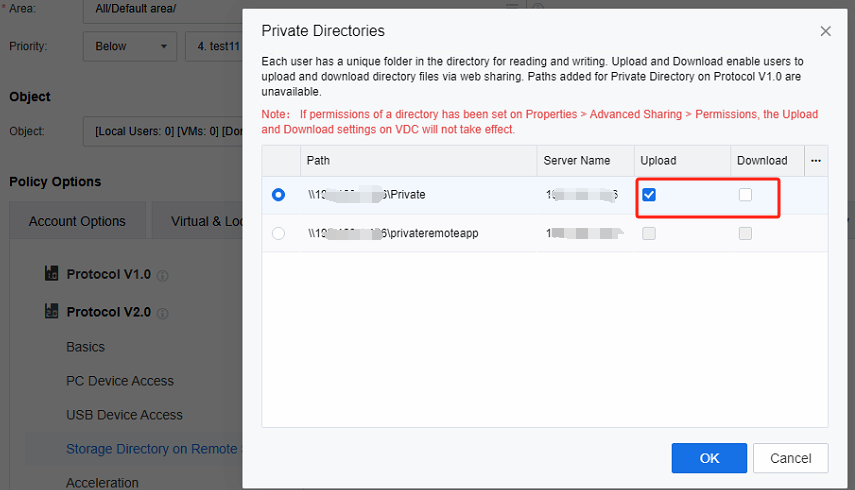855x490 pixels.
Task: Open the Priority Below dropdown
Action: 131,46
